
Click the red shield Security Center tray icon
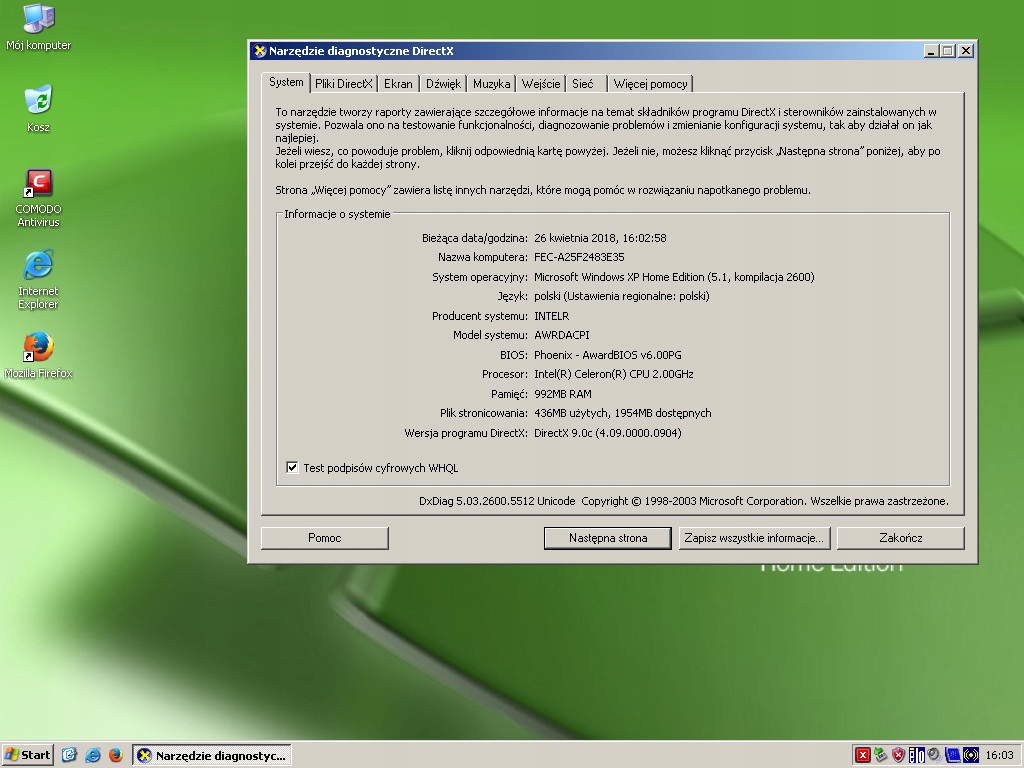click(899, 755)
